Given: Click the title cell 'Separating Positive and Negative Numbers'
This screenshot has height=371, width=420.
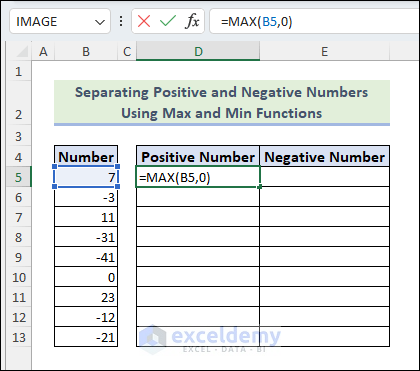Looking at the screenshot, I should tap(222, 102).
